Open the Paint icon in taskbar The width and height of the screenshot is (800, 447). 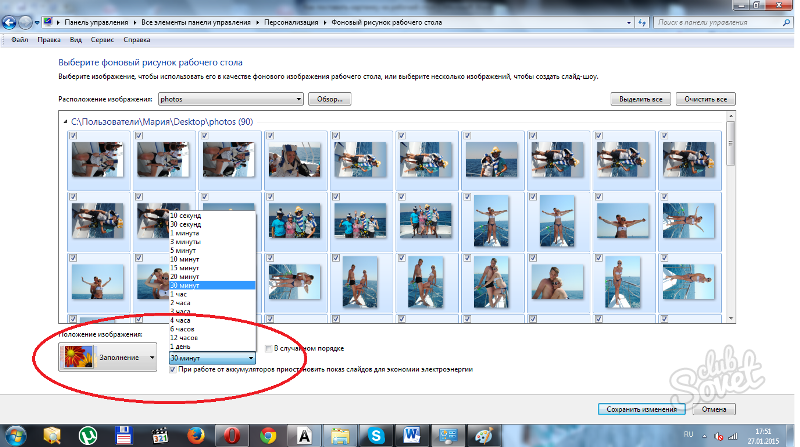pos(485,435)
